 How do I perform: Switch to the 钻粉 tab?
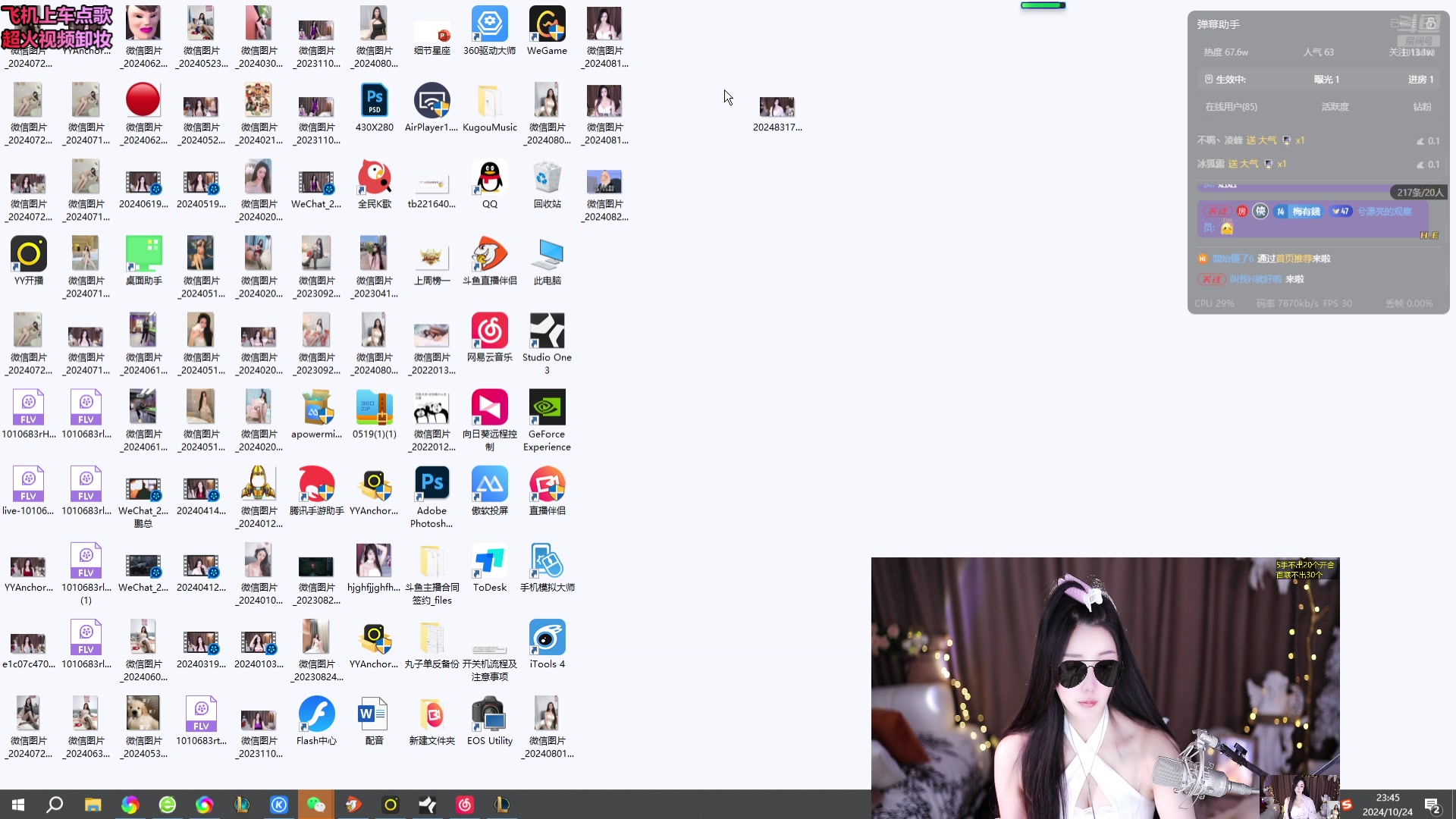(1422, 107)
